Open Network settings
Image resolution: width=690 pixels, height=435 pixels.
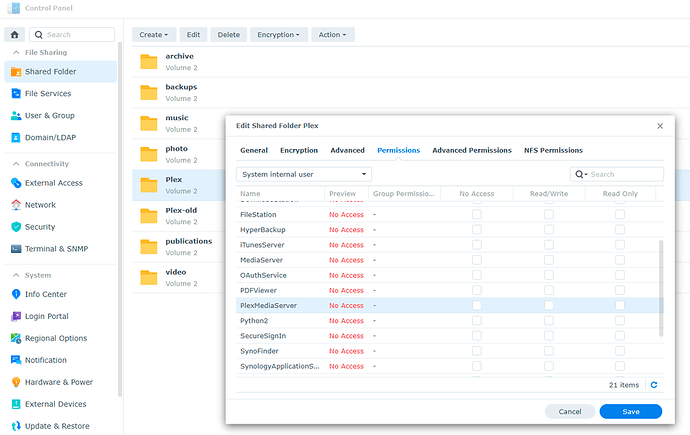pyautogui.click(x=61, y=205)
